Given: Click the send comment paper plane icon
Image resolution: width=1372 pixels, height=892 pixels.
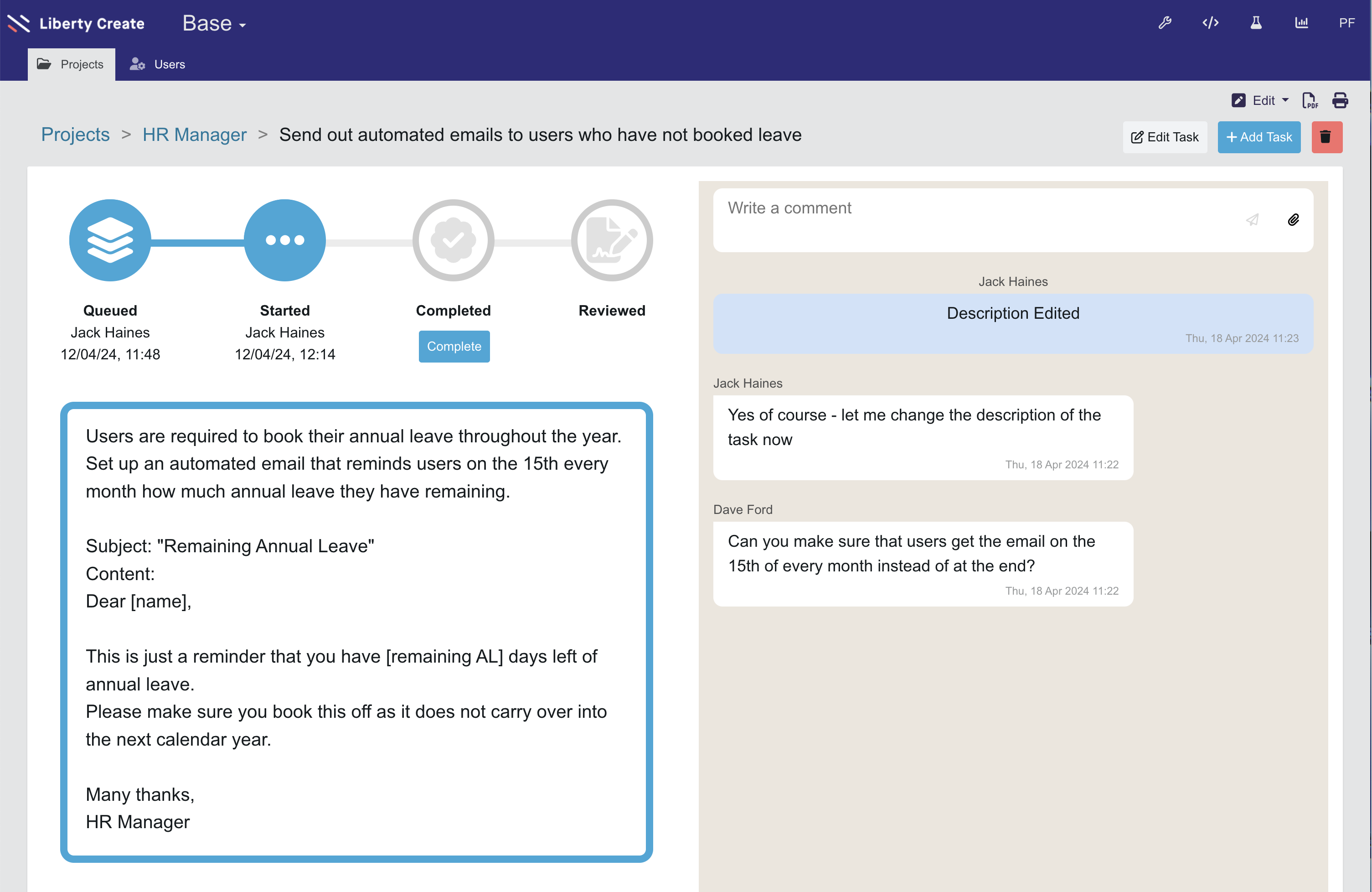Looking at the screenshot, I should [x=1252, y=220].
